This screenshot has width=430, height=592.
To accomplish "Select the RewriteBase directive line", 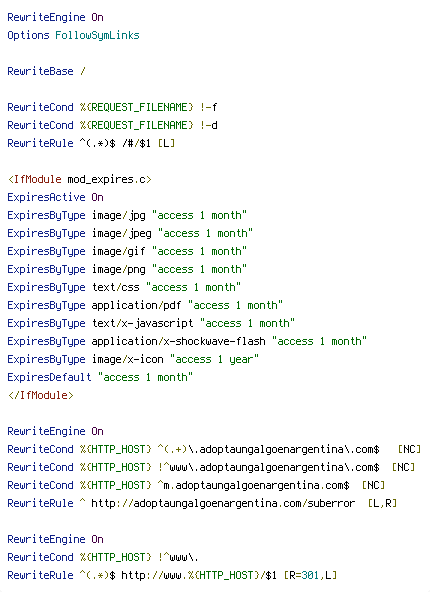I will pos(46,71).
